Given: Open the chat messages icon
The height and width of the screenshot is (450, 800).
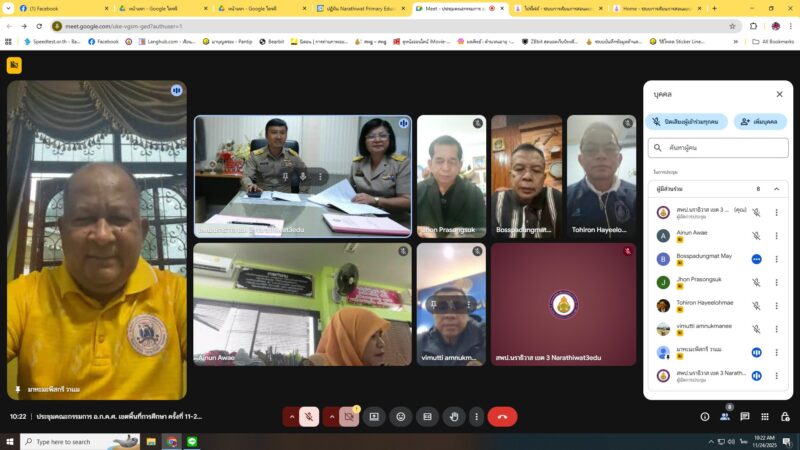Looking at the screenshot, I should [x=744, y=416].
